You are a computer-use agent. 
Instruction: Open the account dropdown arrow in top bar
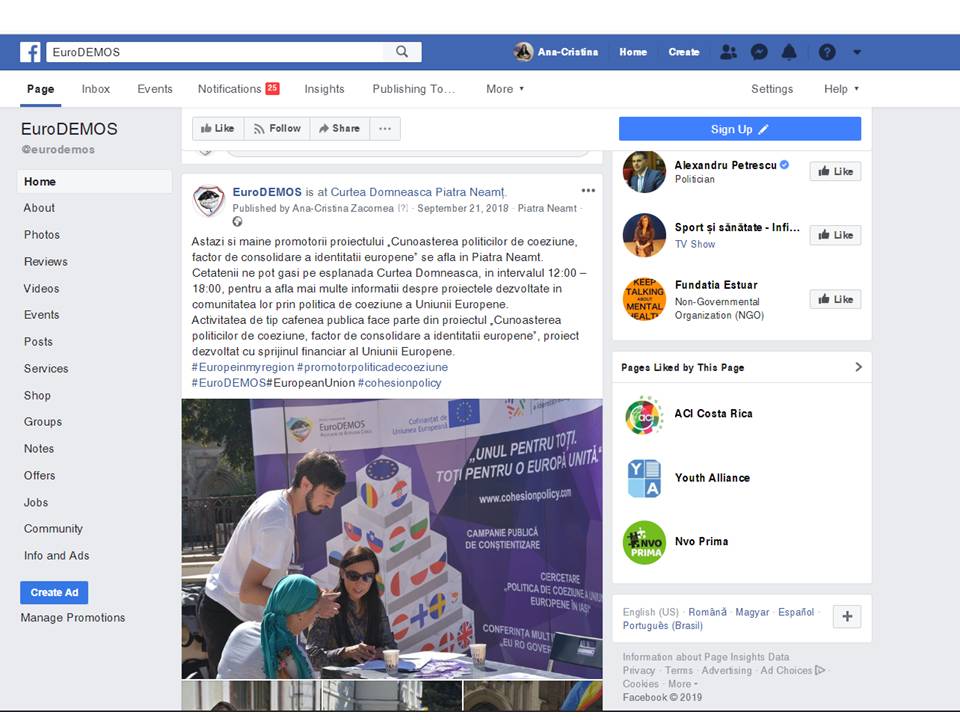click(857, 52)
